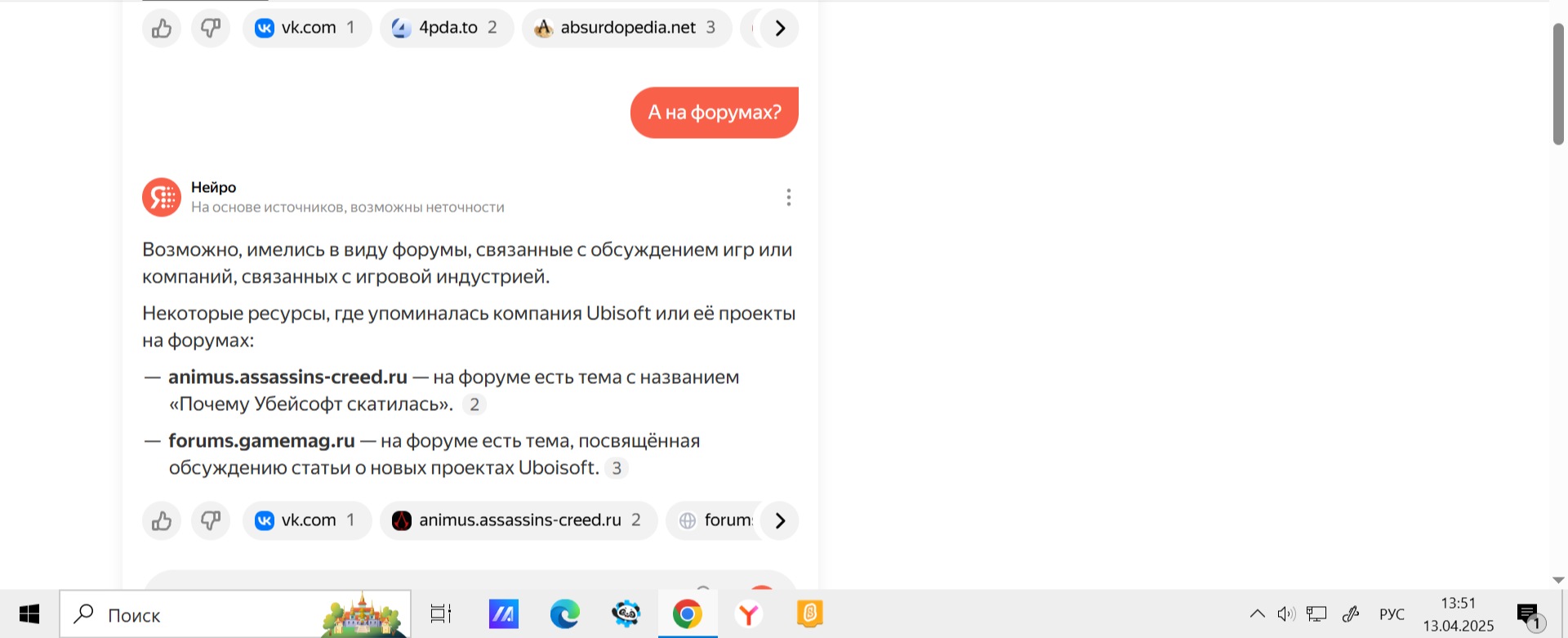Open the Task View button on taskbar
Viewport: 1568px width, 638px height.
pyautogui.click(x=441, y=614)
